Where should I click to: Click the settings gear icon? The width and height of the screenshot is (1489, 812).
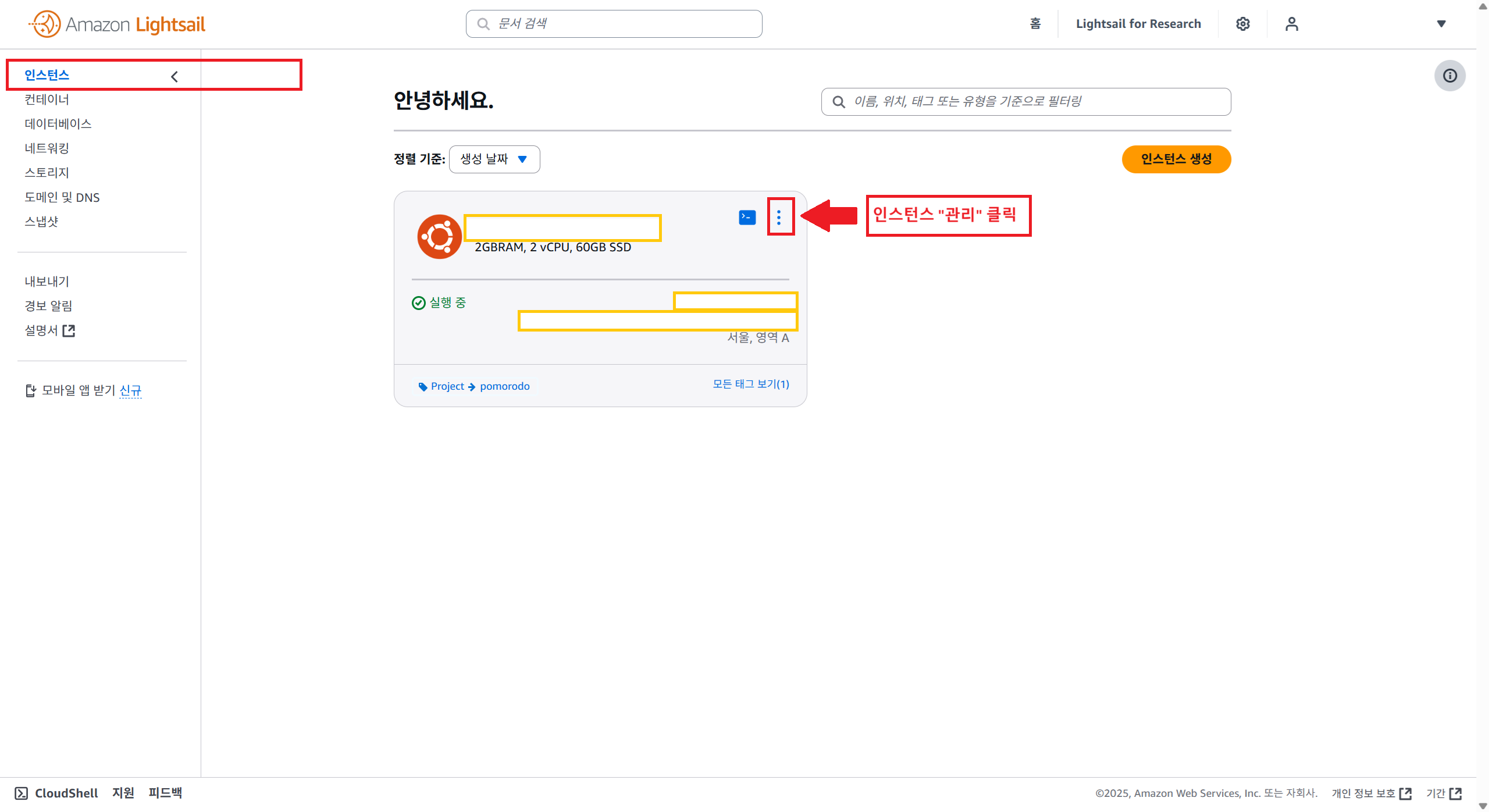[1242, 24]
